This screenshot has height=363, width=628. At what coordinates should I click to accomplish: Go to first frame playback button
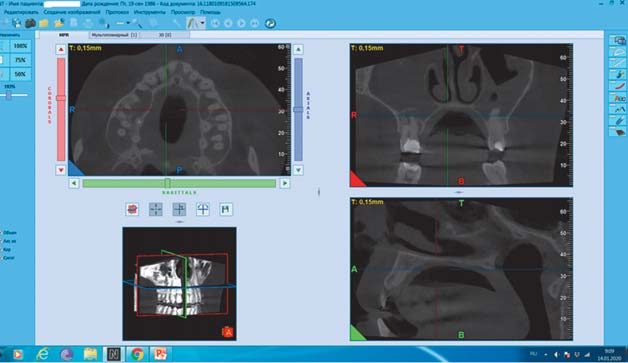(x=215, y=23)
